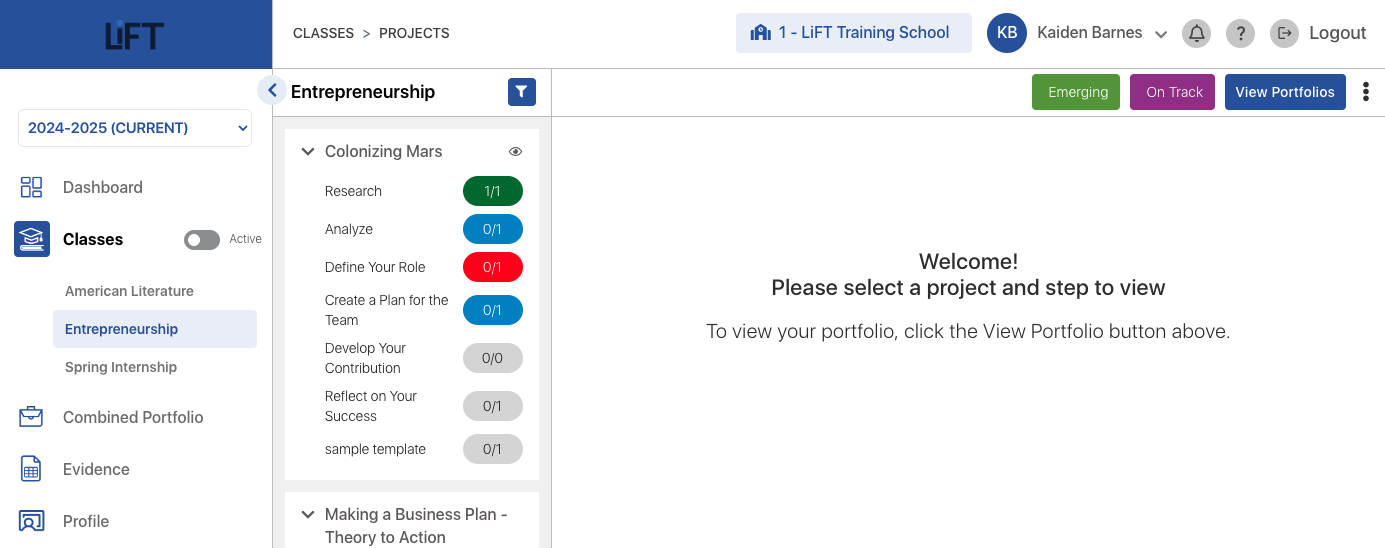The height and width of the screenshot is (548, 1385).
Task: Click the help question mark icon
Action: click(x=1240, y=33)
